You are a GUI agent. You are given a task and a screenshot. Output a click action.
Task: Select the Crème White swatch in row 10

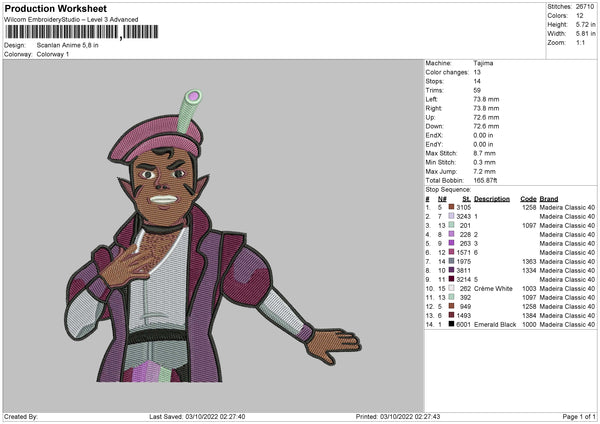451,288
